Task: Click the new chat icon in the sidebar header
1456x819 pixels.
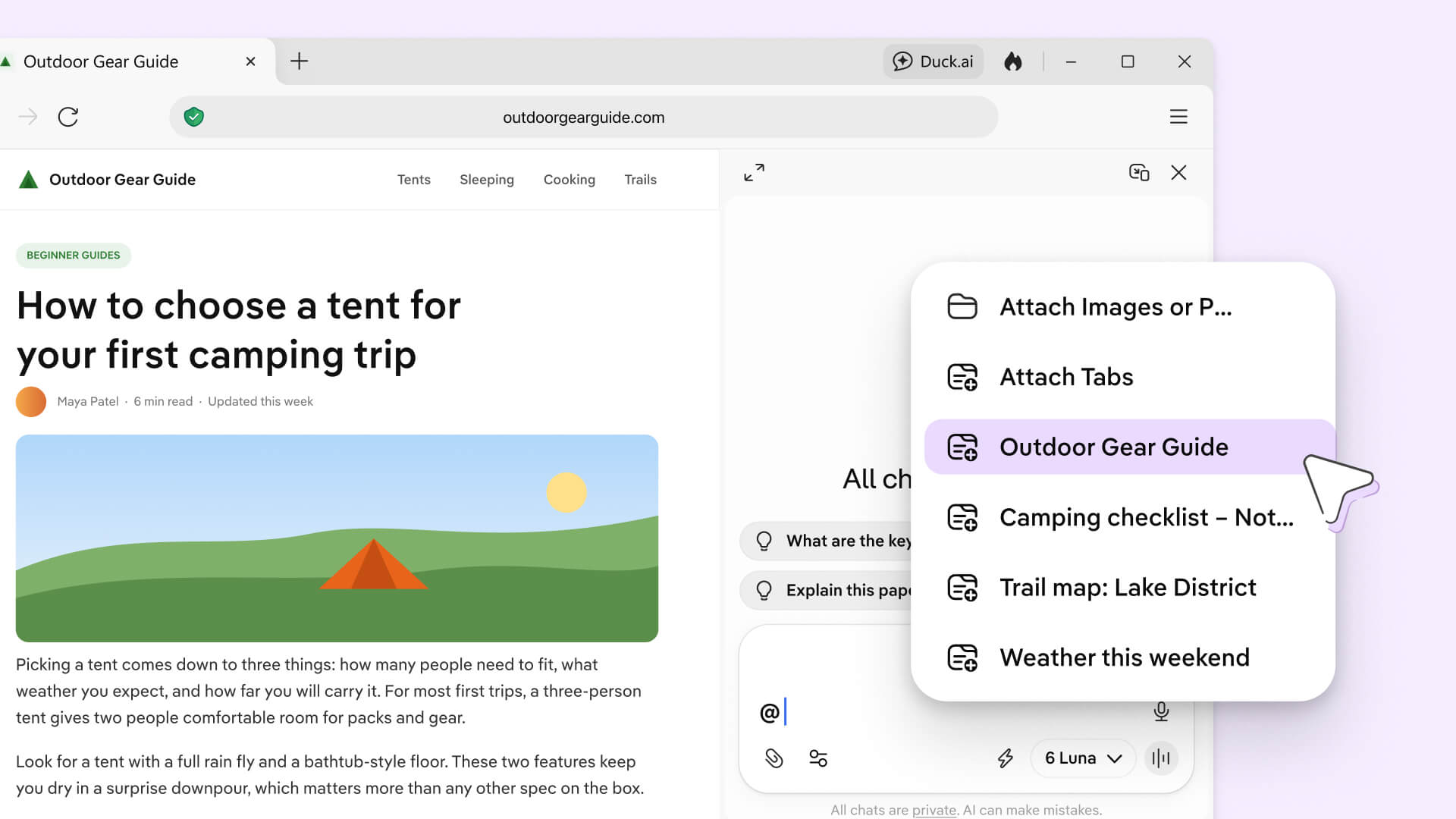Action: click(1139, 173)
